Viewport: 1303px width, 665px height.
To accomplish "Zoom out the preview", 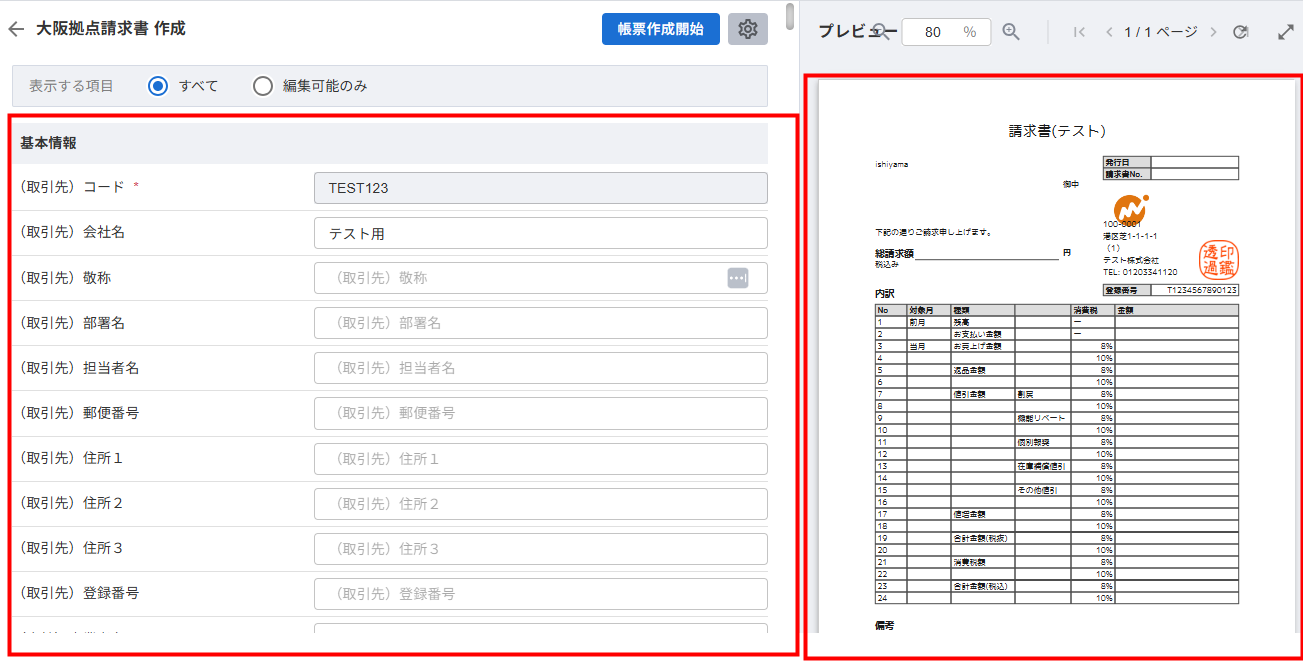I will point(881,32).
